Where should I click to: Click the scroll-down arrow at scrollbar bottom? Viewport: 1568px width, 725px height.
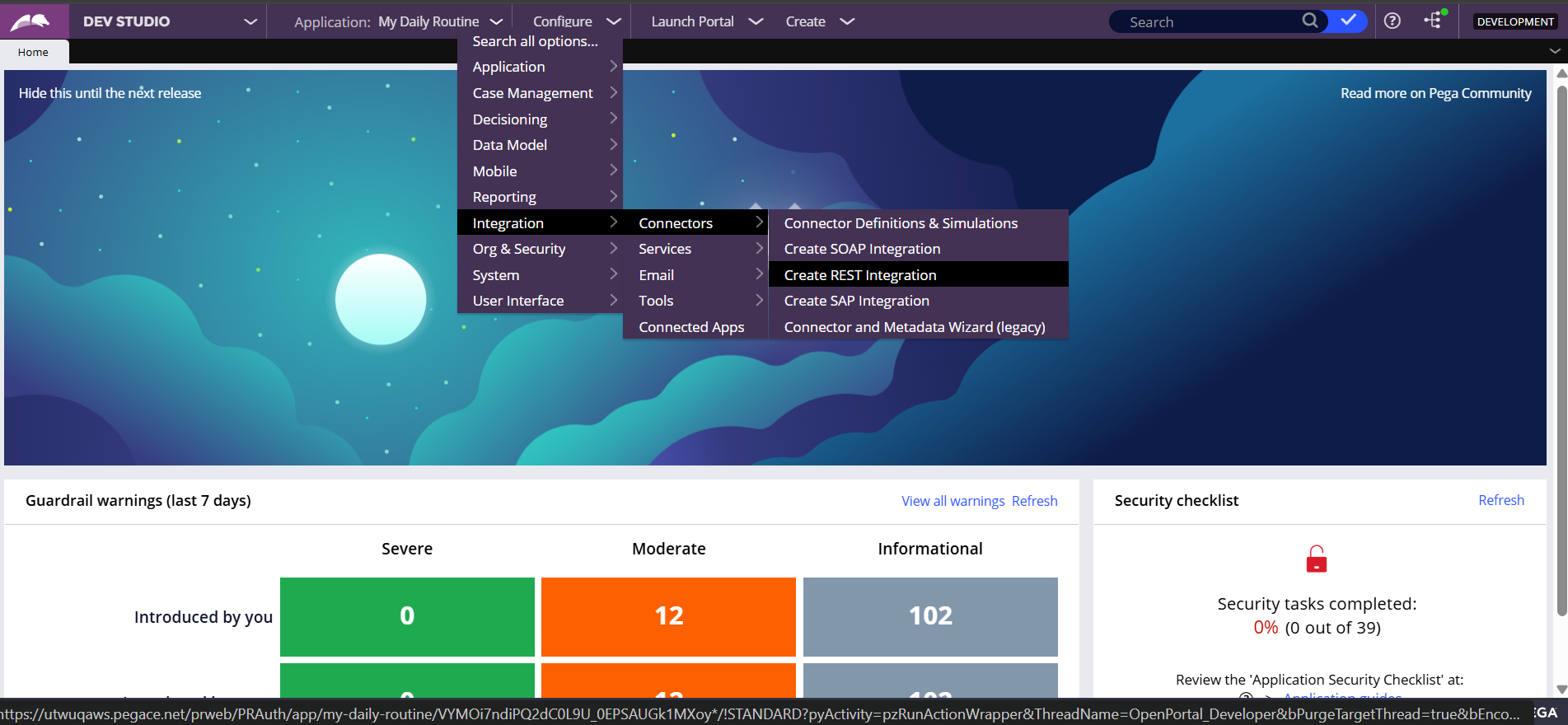[x=1561, y=690]
